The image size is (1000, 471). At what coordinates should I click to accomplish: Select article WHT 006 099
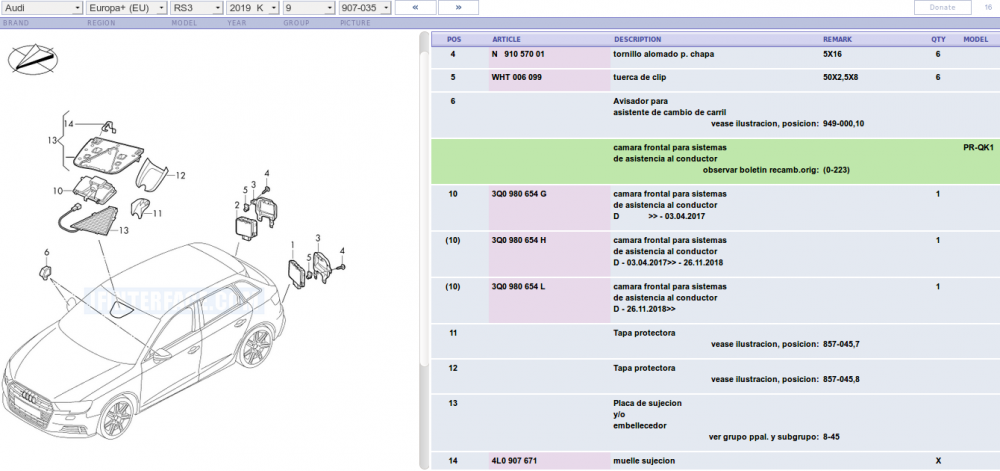click(517, 77)
